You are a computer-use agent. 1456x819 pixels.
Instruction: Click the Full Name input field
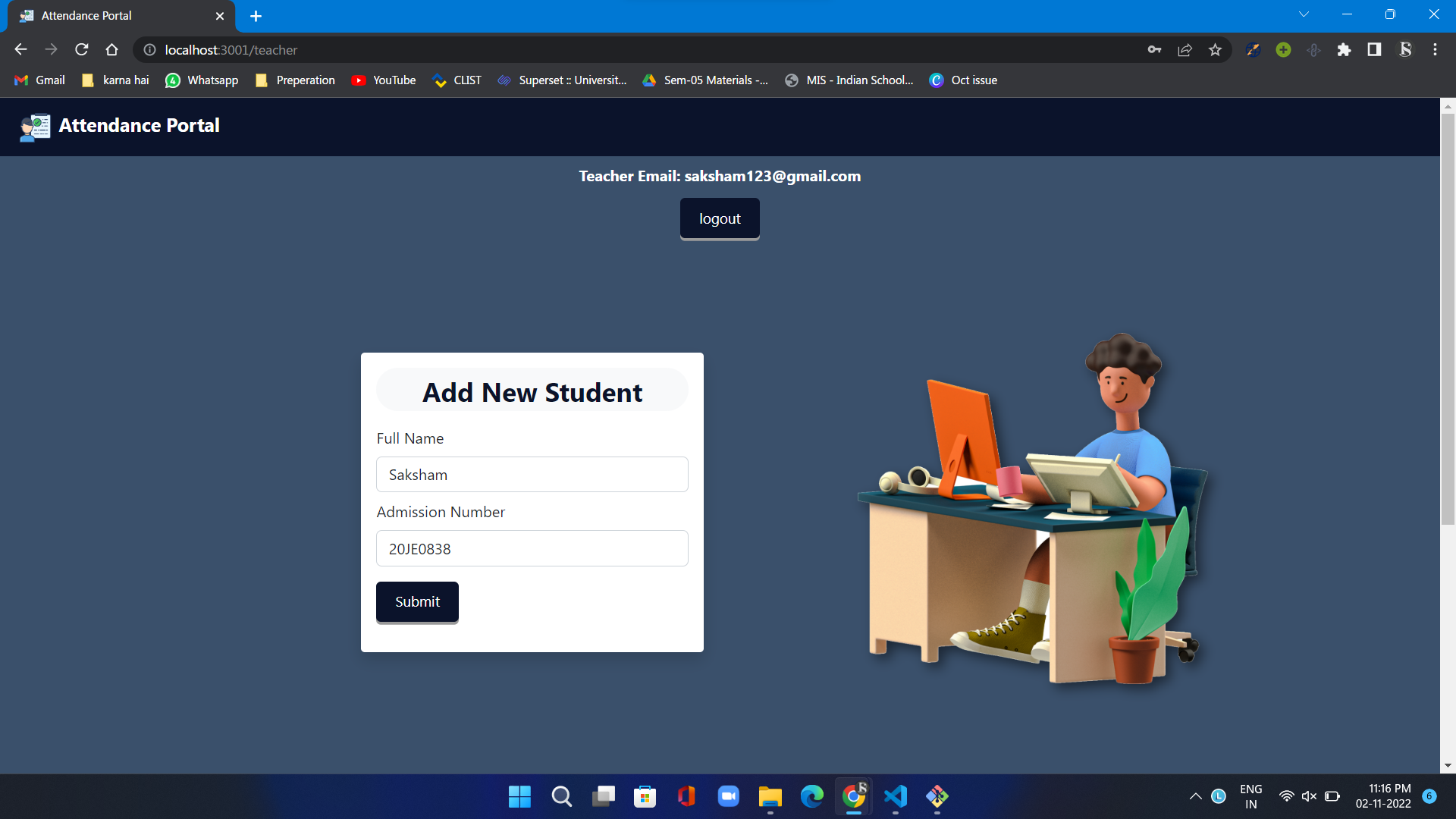tap(532, 475)
